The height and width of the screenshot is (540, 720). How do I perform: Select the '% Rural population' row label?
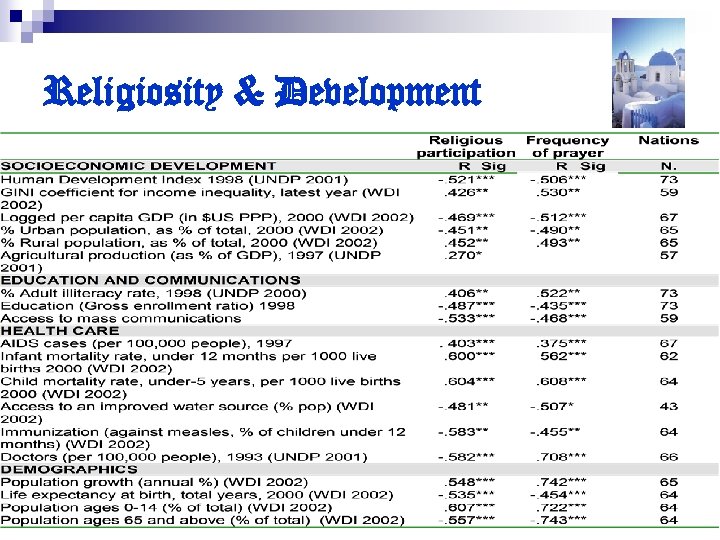(x=189, y=243)
